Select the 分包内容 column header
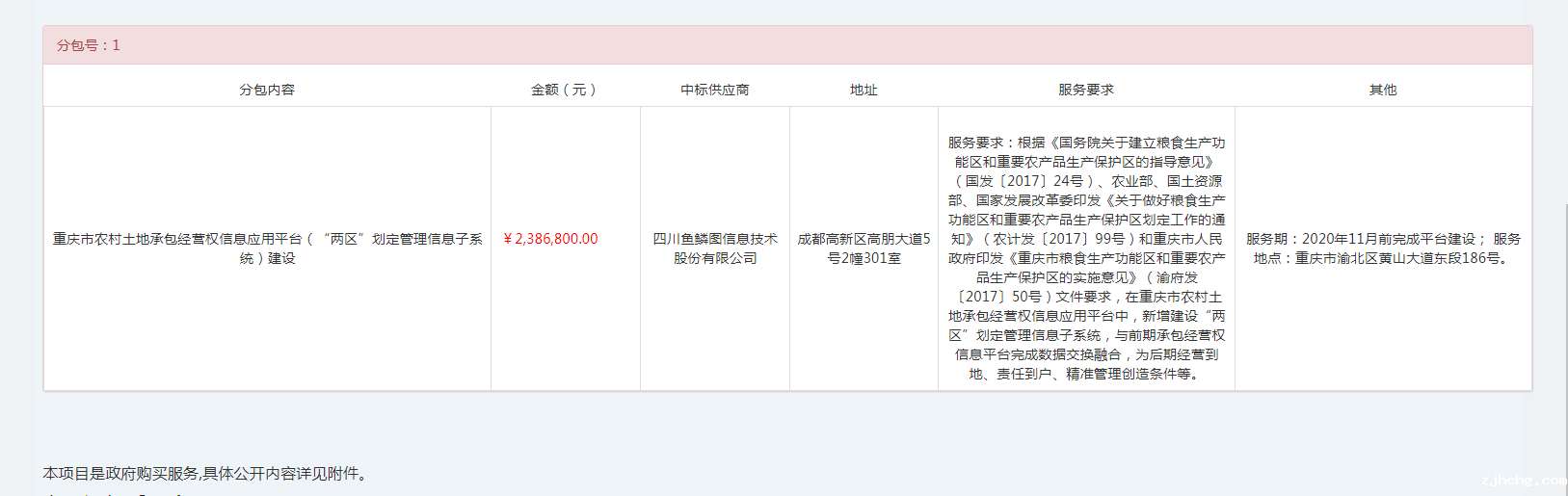 tap(267, 90)
